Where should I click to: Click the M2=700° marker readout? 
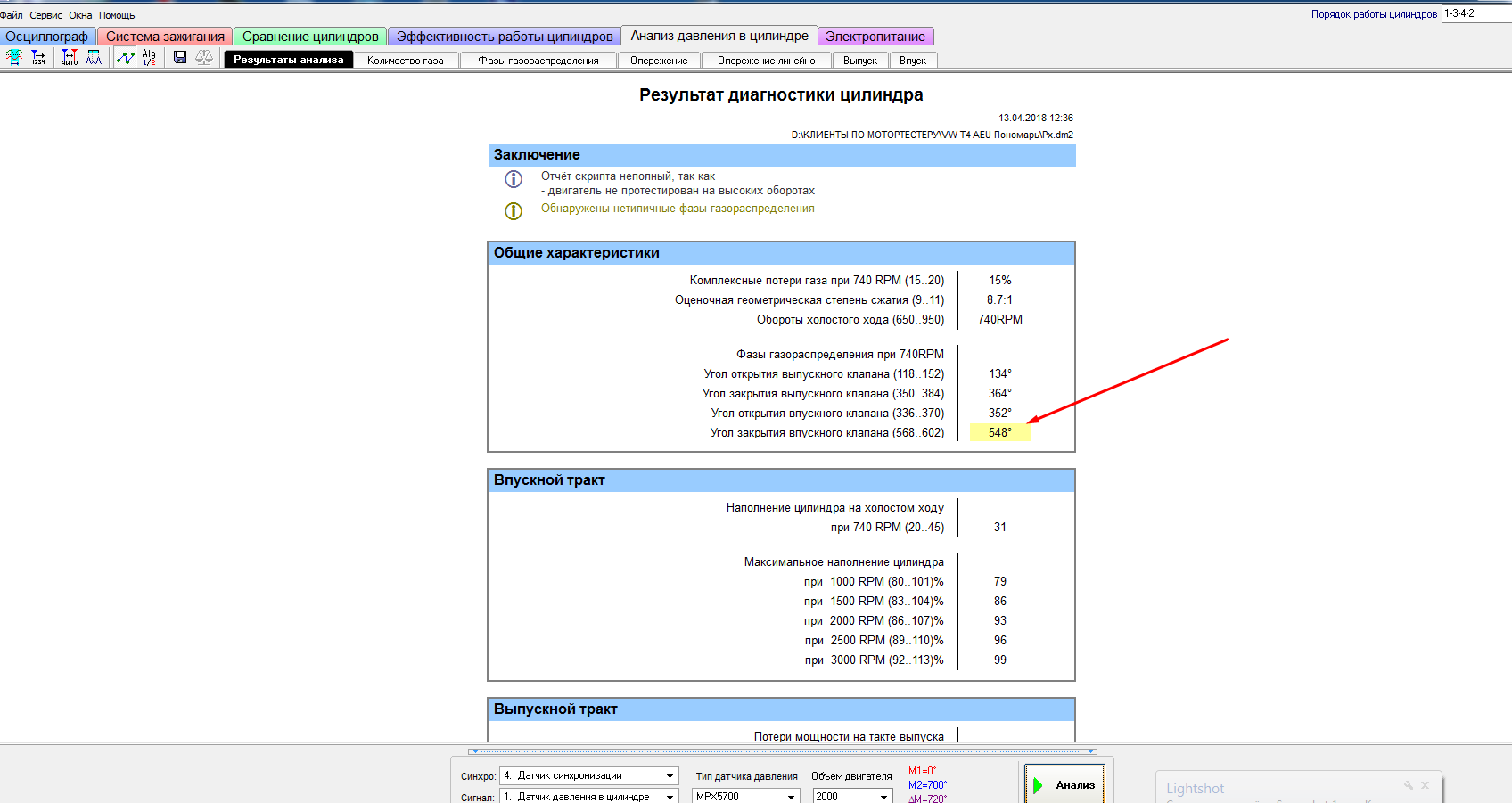click(x=928, y=785)
